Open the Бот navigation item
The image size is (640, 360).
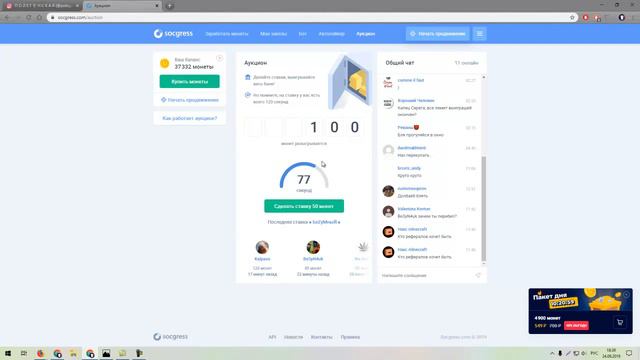302,34
